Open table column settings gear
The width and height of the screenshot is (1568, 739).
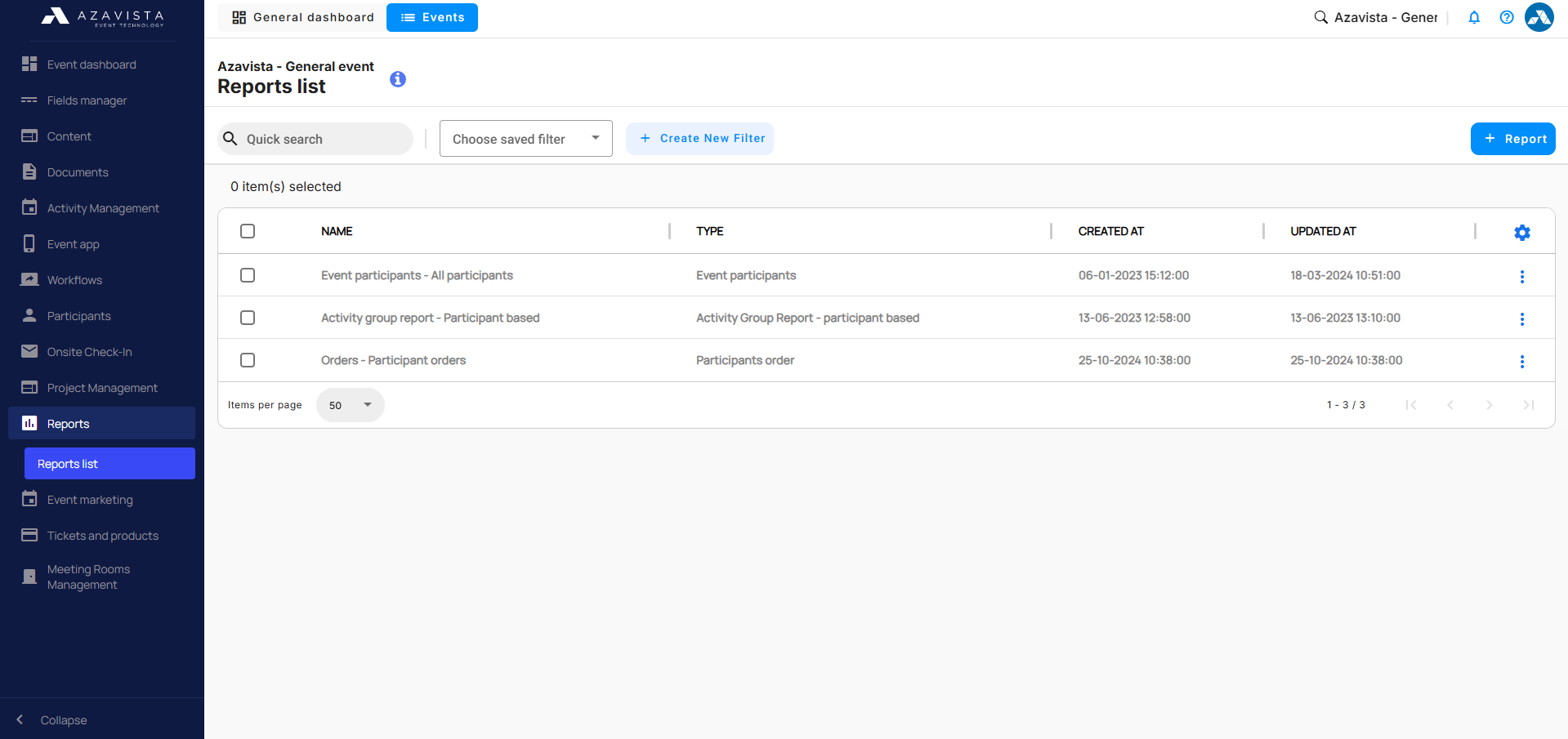click(x=1522, y=233)
